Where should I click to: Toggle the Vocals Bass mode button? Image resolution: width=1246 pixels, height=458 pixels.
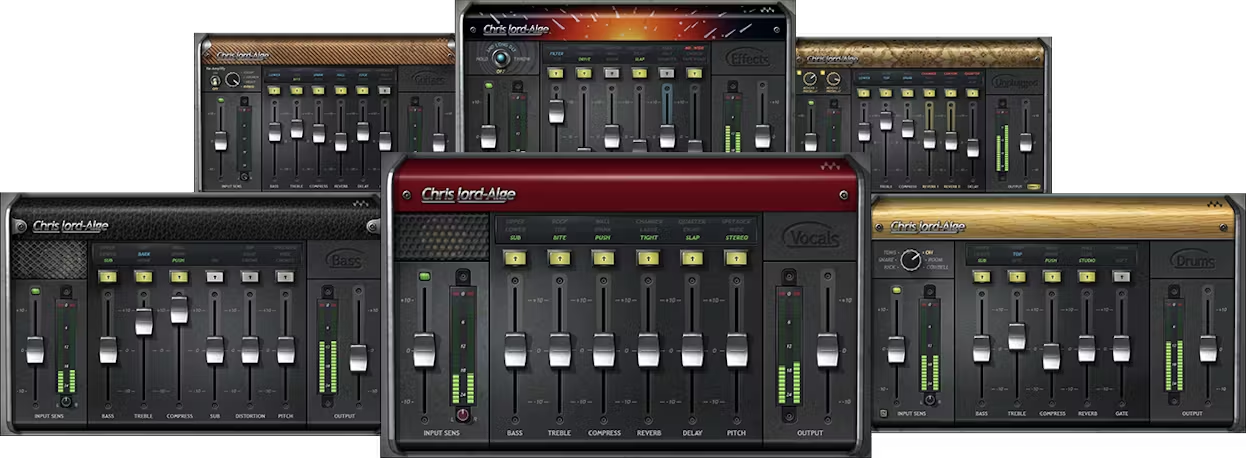coord(515,258)
